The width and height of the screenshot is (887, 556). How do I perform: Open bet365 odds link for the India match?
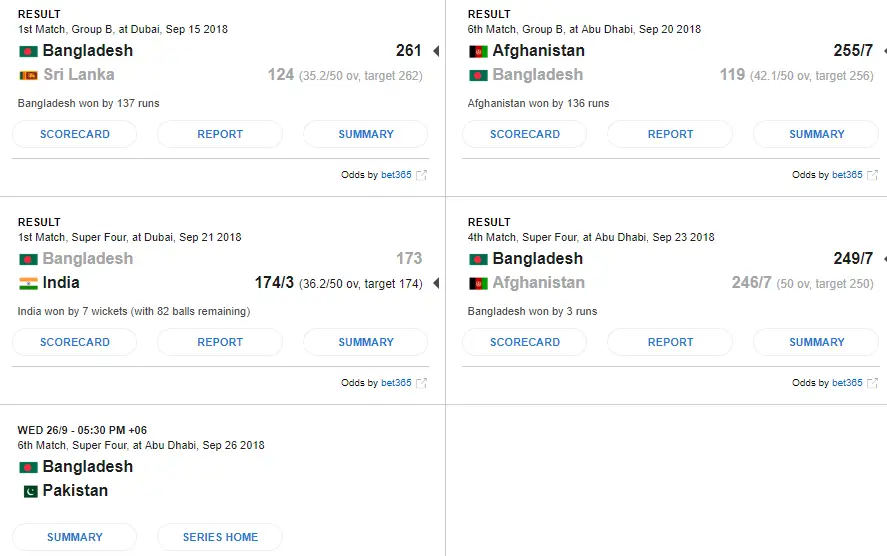pos(396,383)
